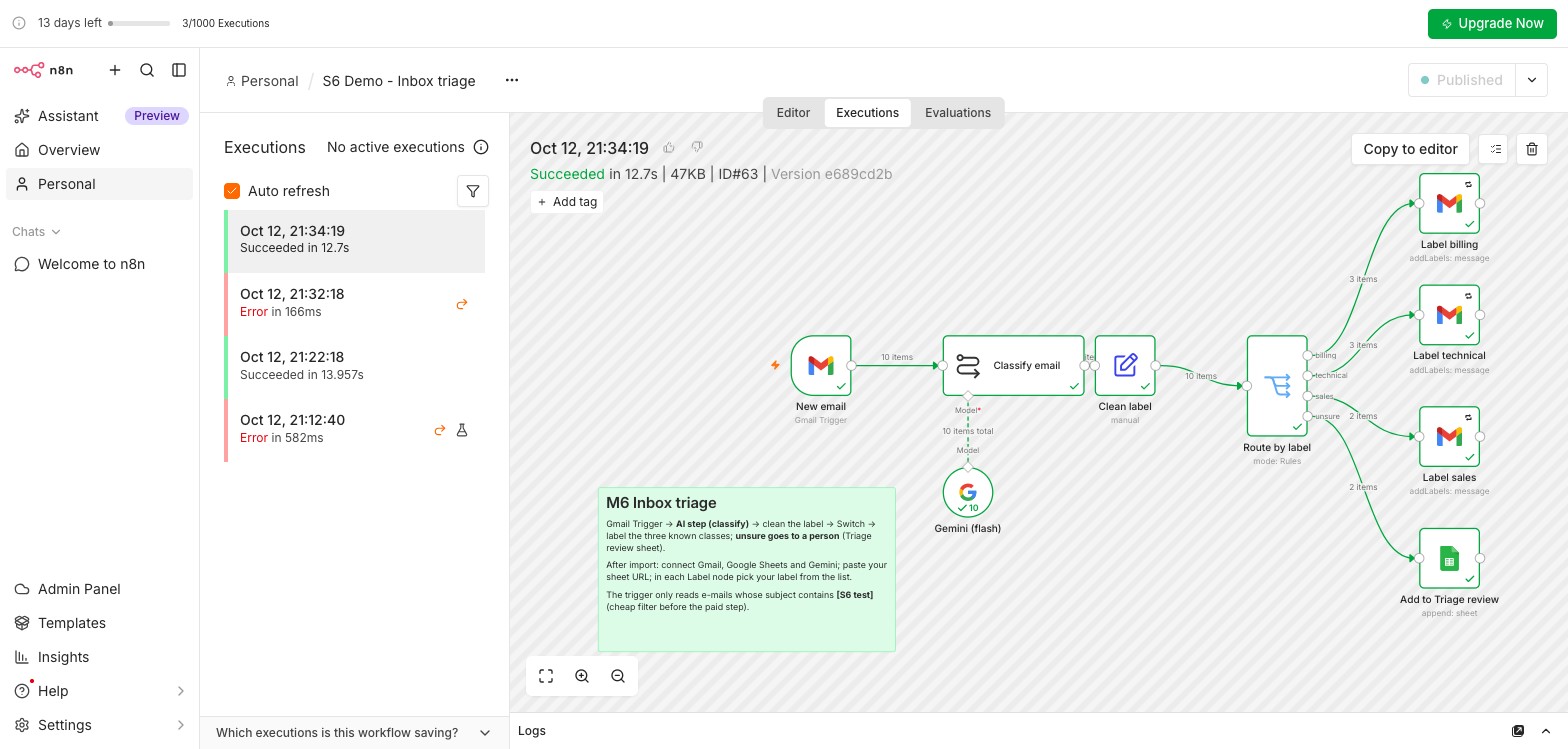The width and height of the screenshot is (1568, 749).
Task: Open Templates in sidebar
Action: [99, 623]
